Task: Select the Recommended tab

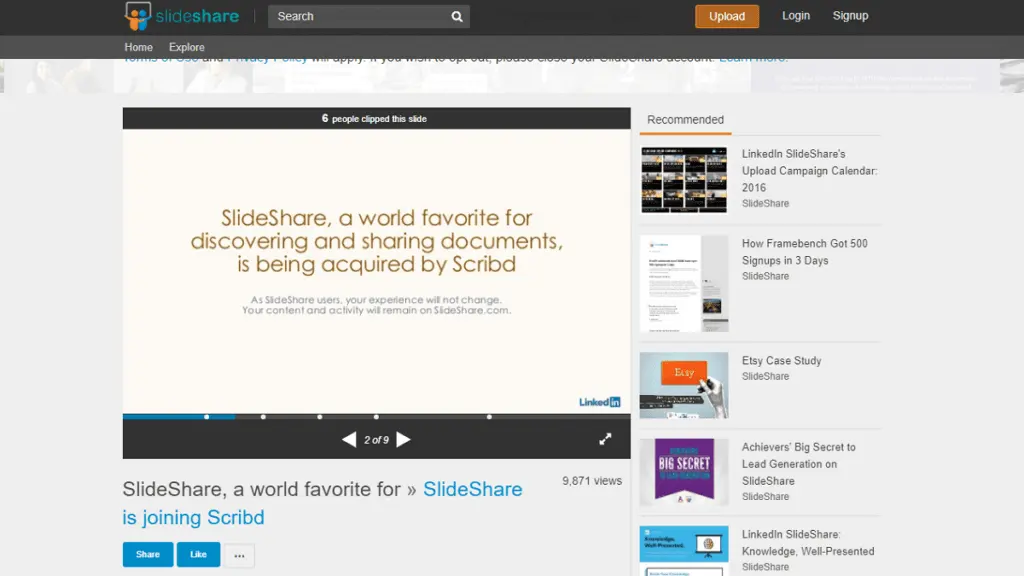Action: pos(685,120)
